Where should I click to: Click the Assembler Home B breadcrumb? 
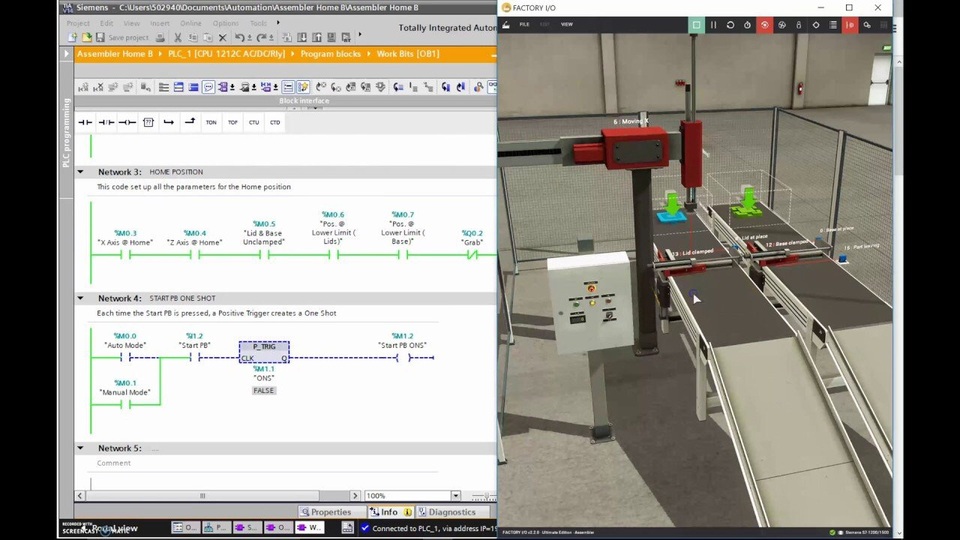click(x=114, y=54)
